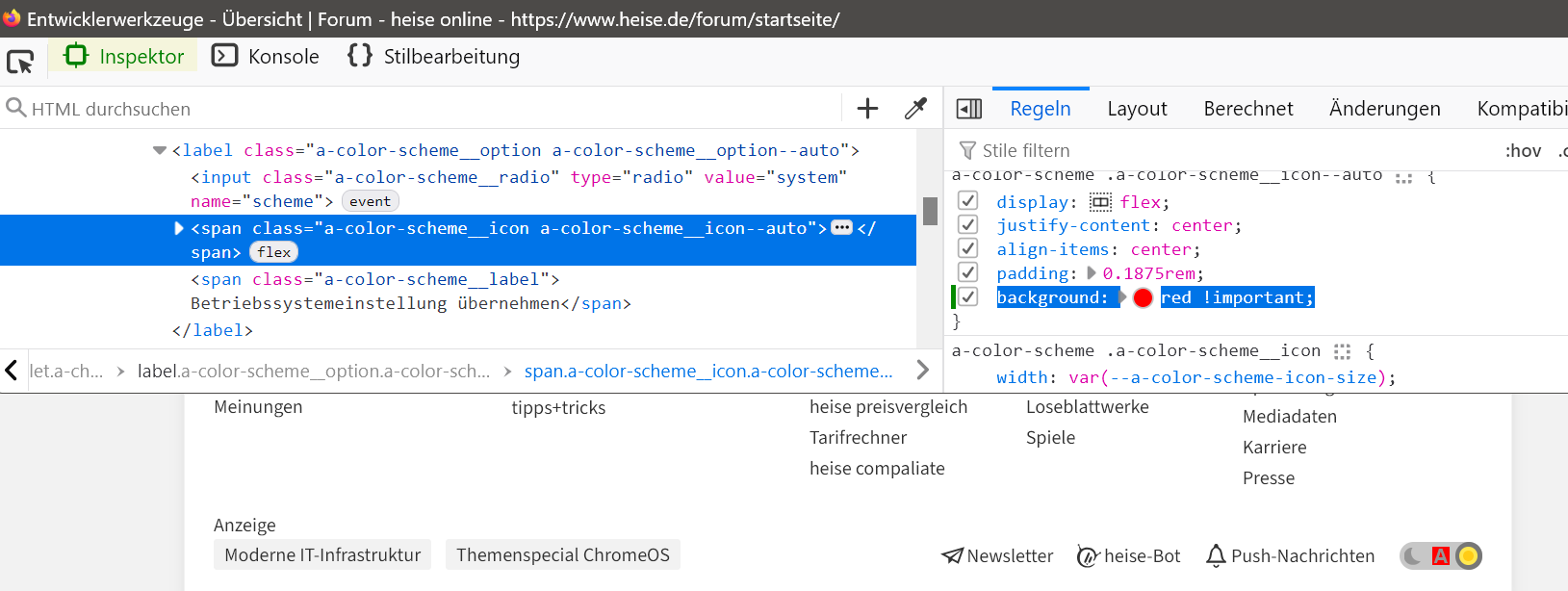Toggle the sidebar layout pane icon
Viewport: 1568px width, 591px height.
(x=968, y=109)
